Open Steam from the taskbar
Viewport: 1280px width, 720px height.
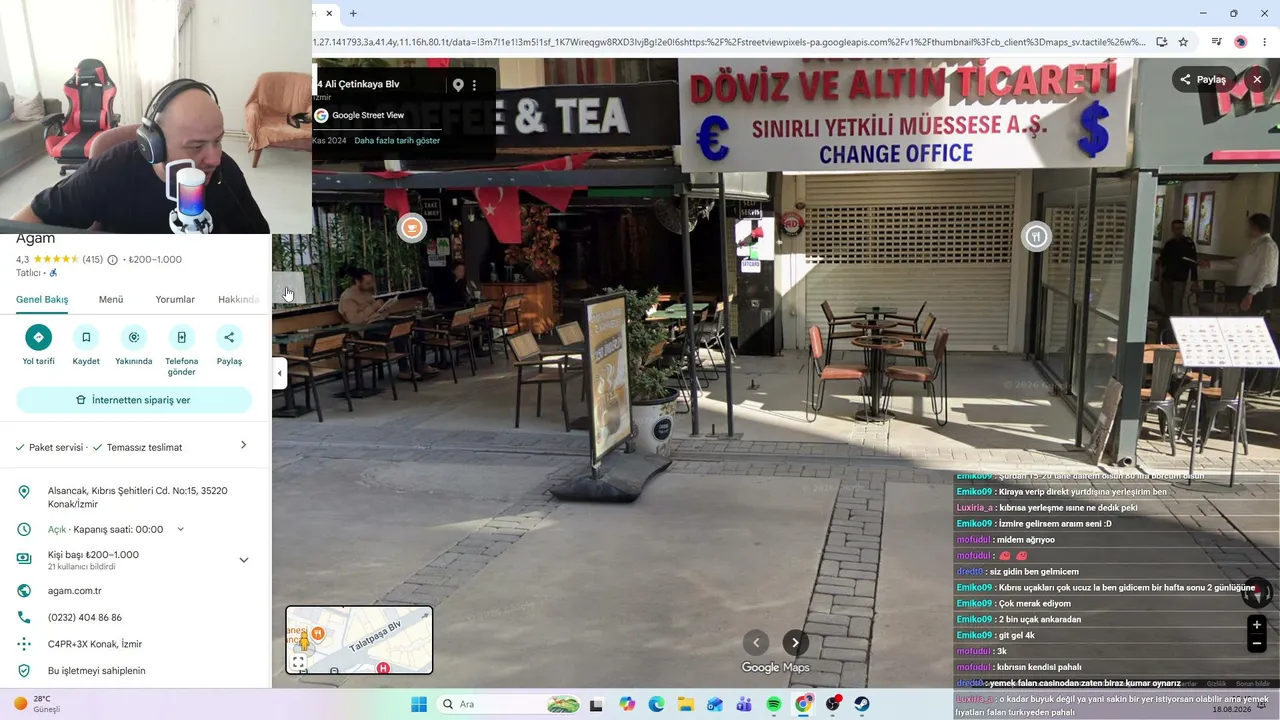pos(862,704)
